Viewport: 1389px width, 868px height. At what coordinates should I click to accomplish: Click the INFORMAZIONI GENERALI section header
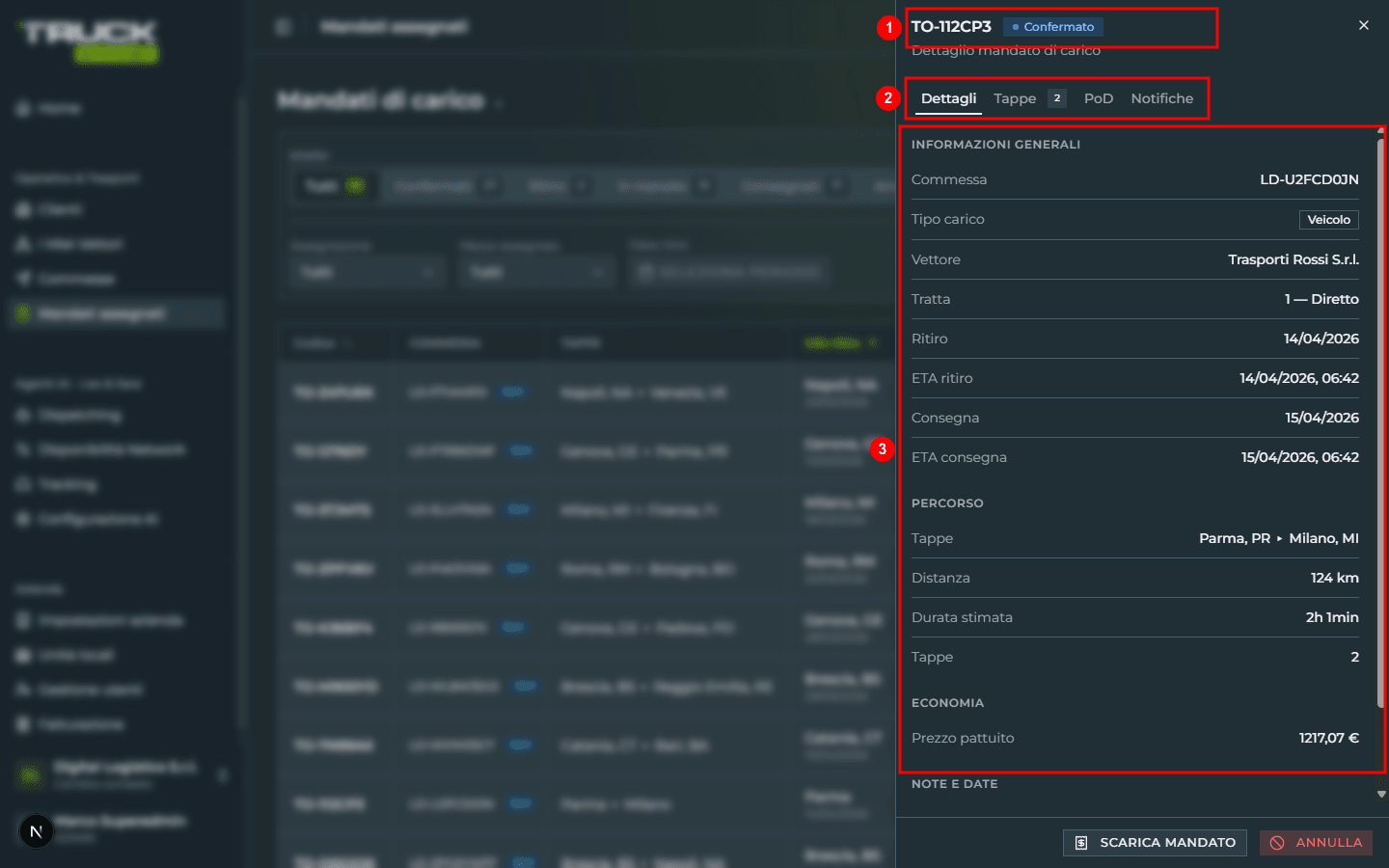(x=995, y=145)
